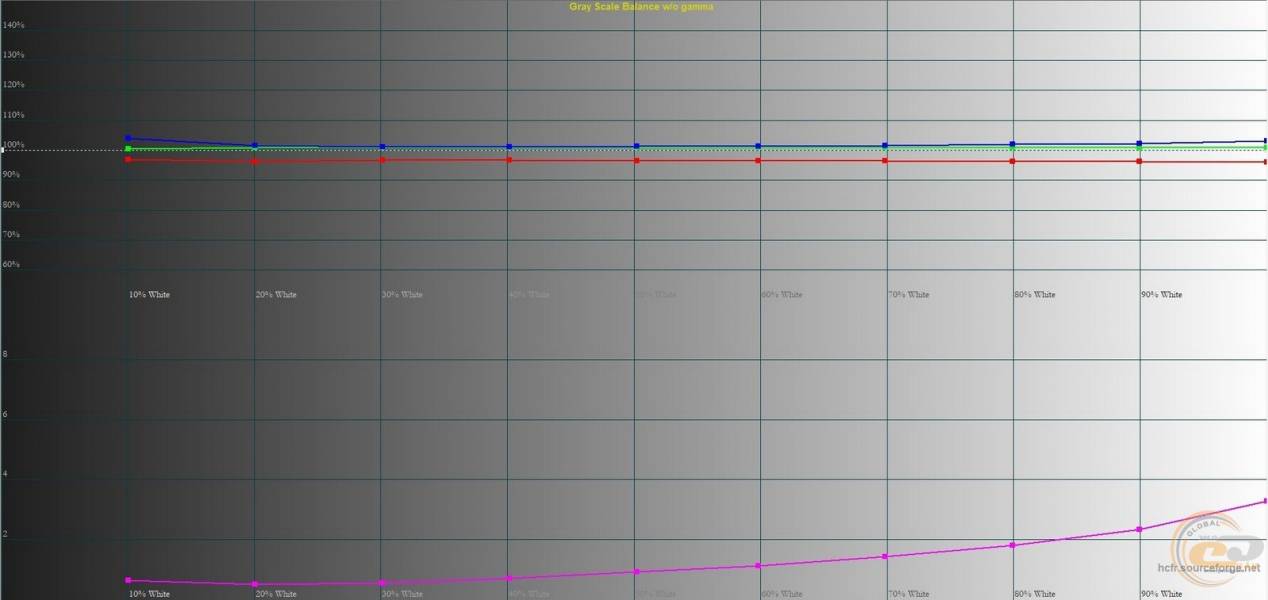
Task: Select the red data point at 30% White
Action: pos(382,160)
